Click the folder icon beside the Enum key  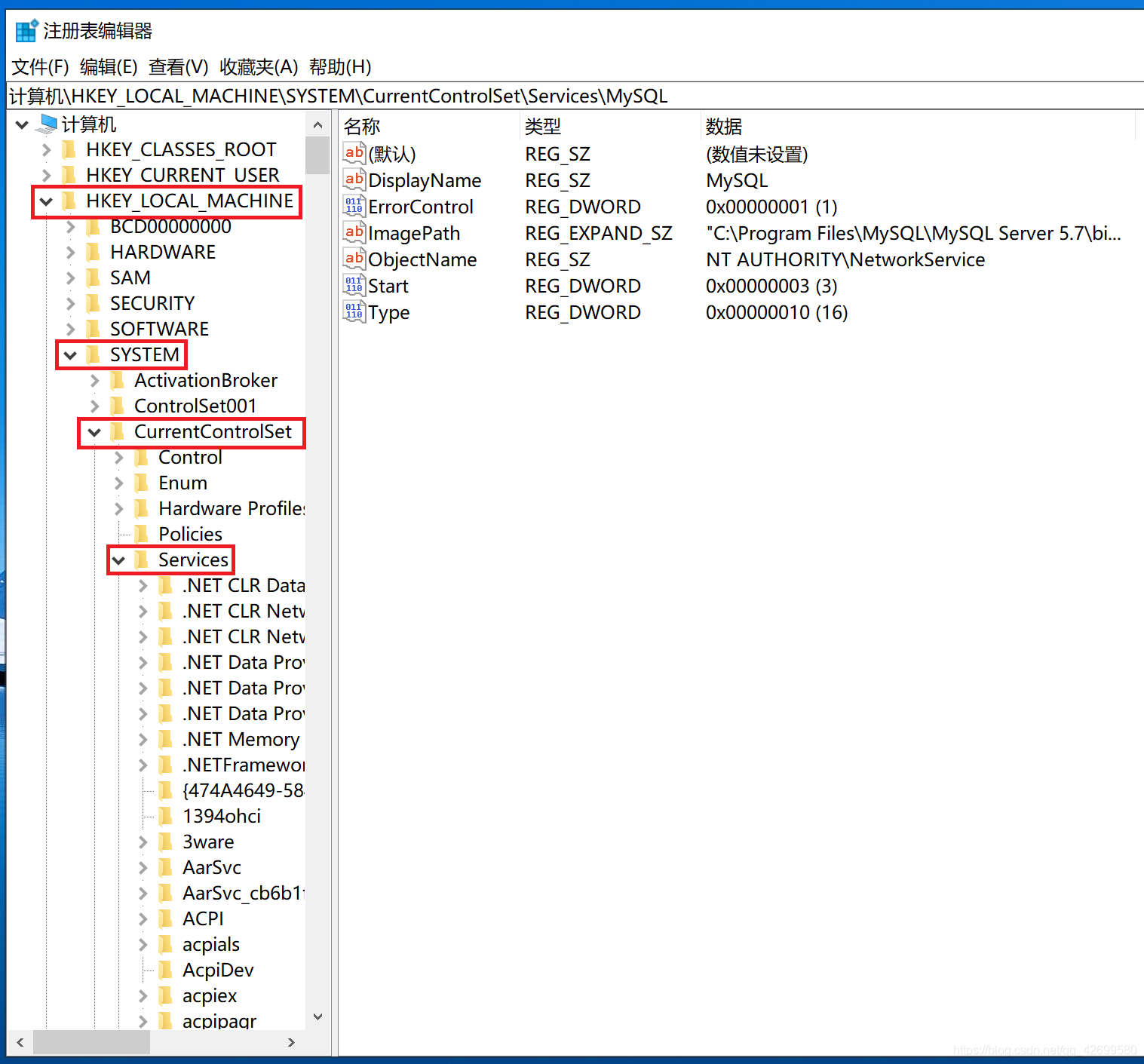click(x=142, y=483)
